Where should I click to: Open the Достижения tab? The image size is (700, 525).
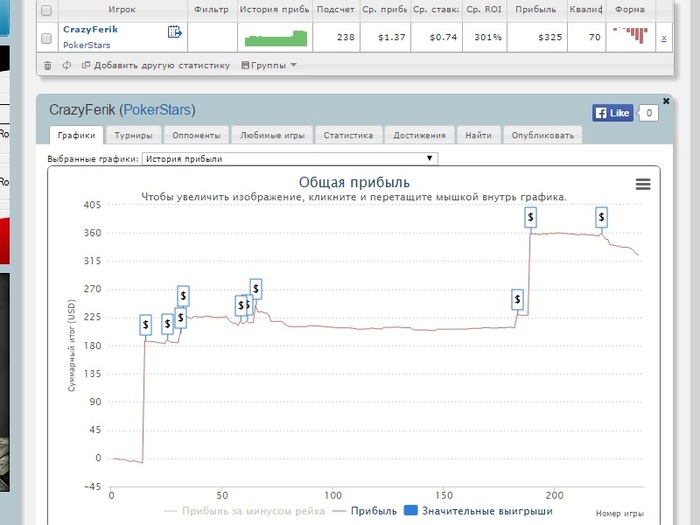(419, 135)
